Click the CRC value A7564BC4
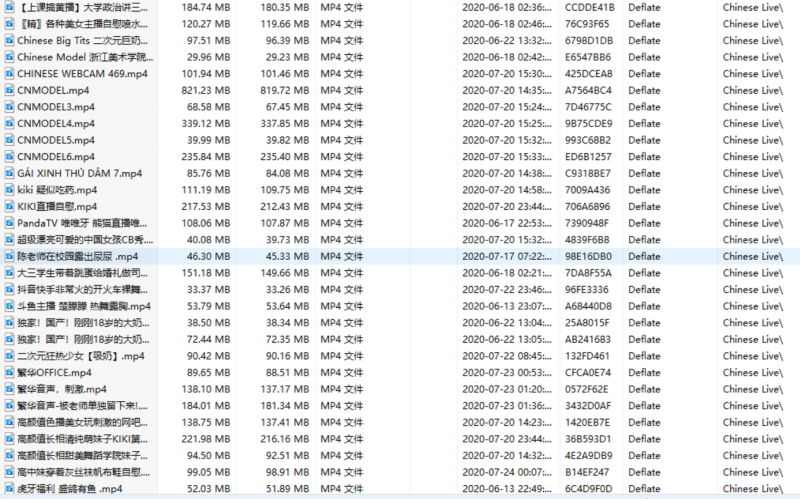Screen dimensions: 800x499 [588, 90]
